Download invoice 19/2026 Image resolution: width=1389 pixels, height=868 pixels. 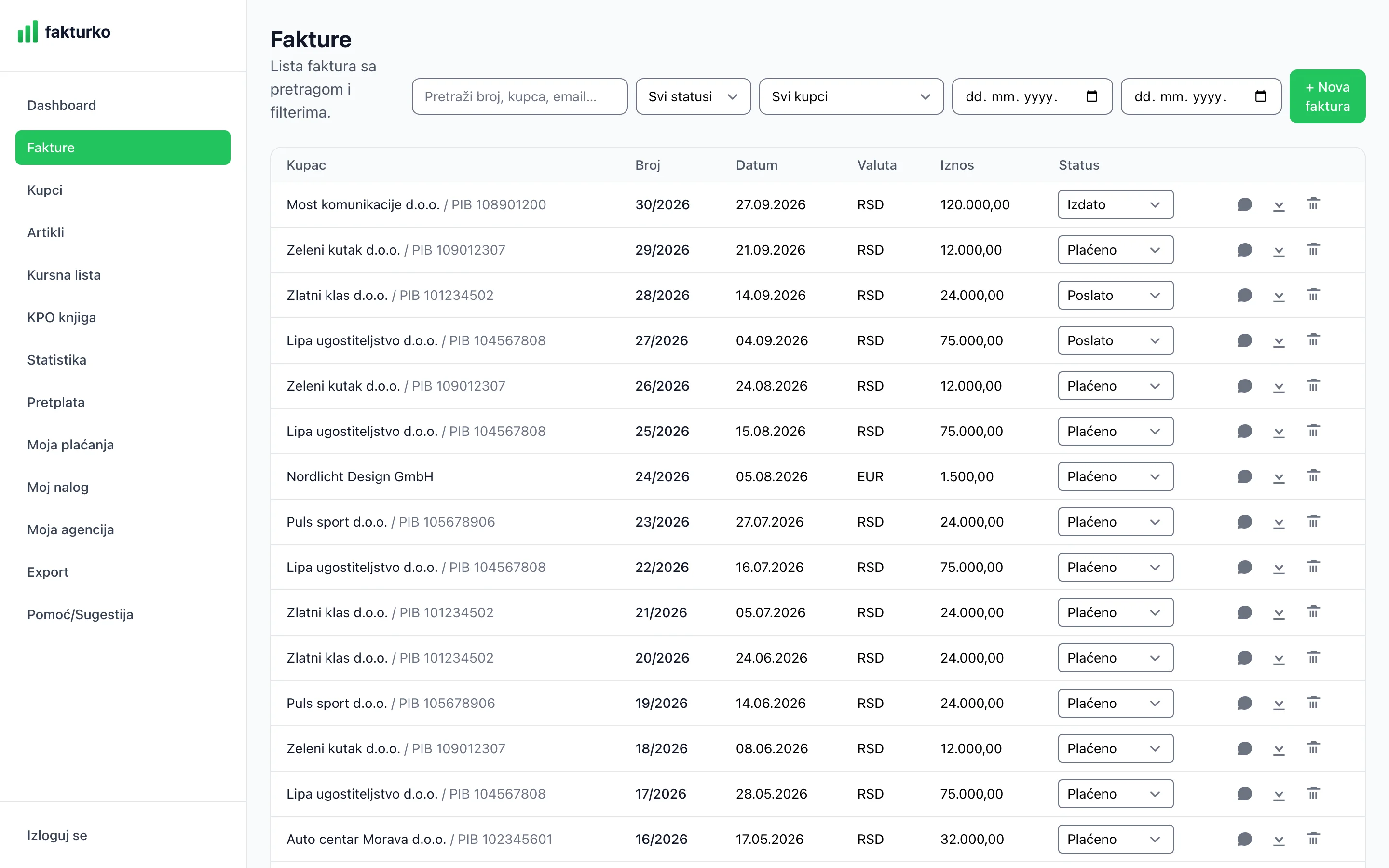(x=1279, y=704)
